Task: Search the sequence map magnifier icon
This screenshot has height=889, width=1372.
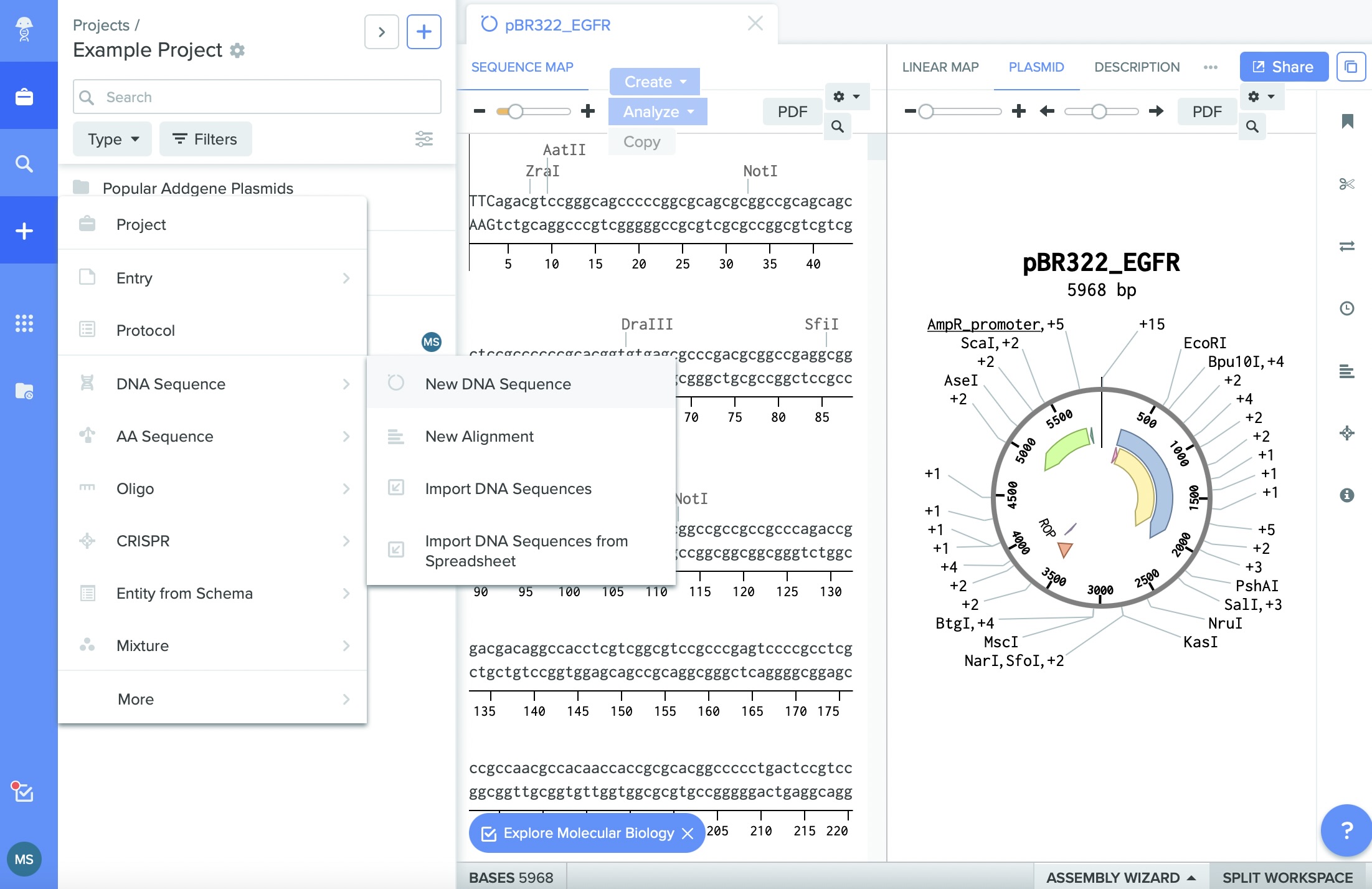Action: pyautogui.click(x=838, y=126)
